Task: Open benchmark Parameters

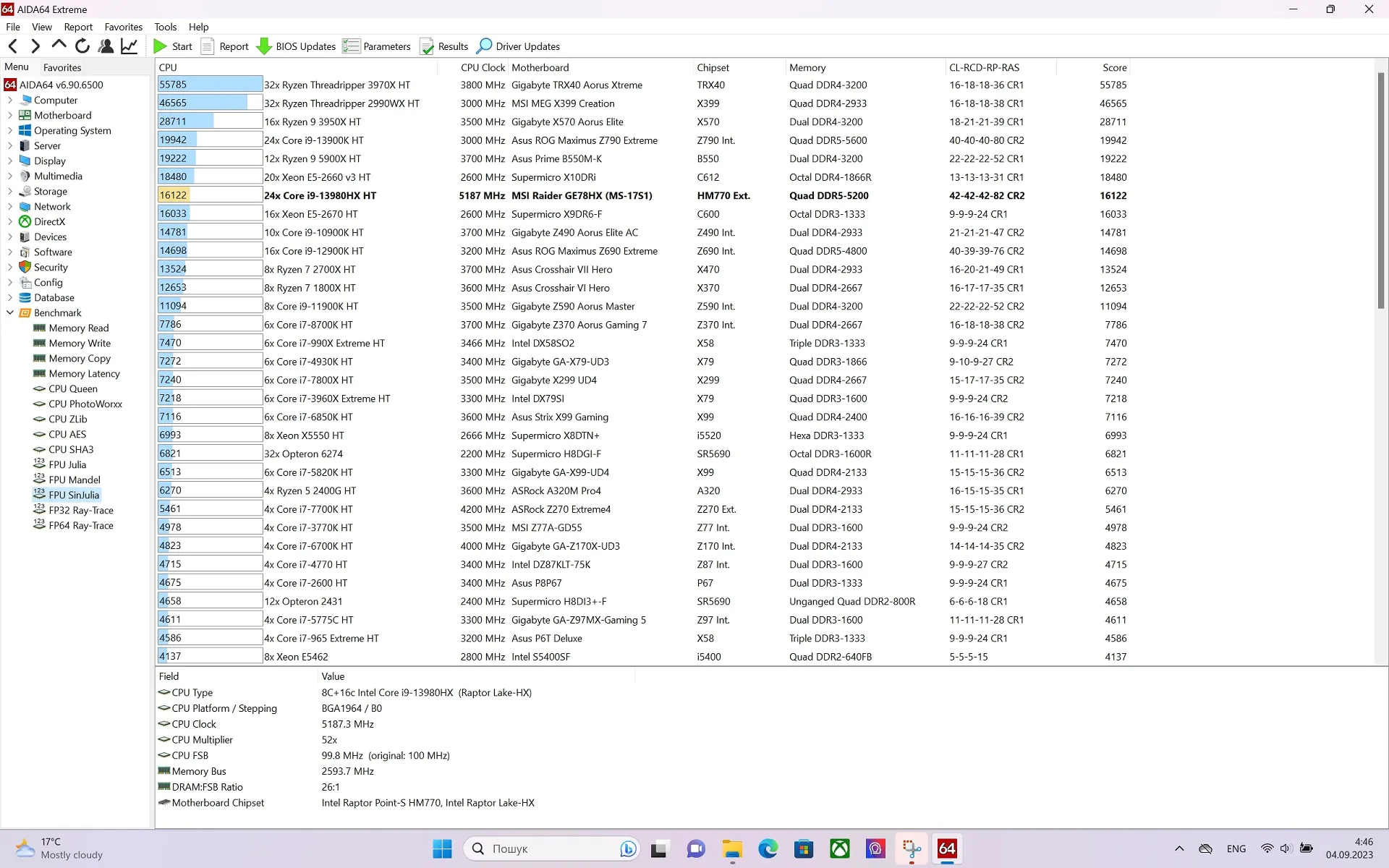Action: pyautogui.click(x=377, y=46)
